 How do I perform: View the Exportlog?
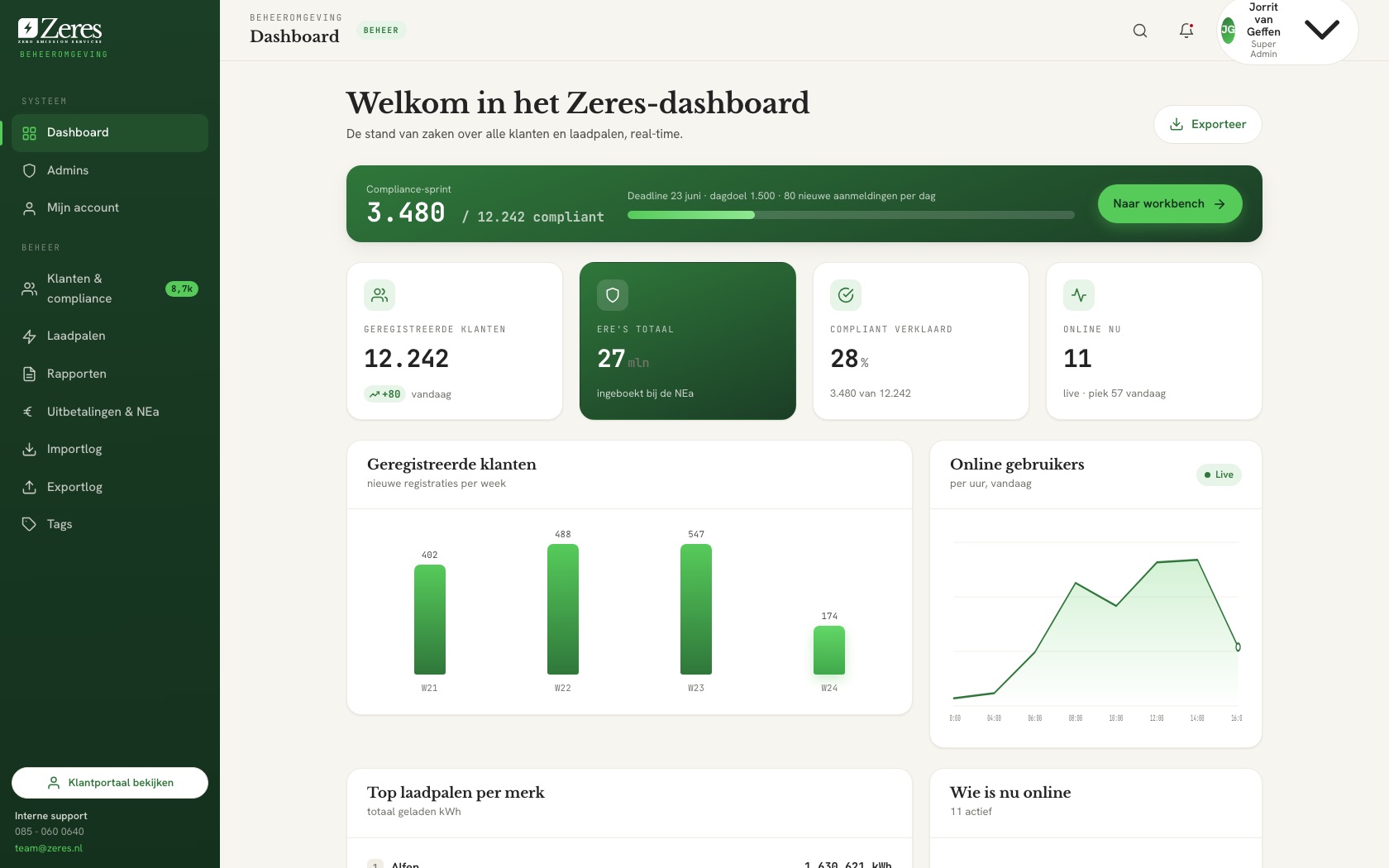click(x=110, y=487)
